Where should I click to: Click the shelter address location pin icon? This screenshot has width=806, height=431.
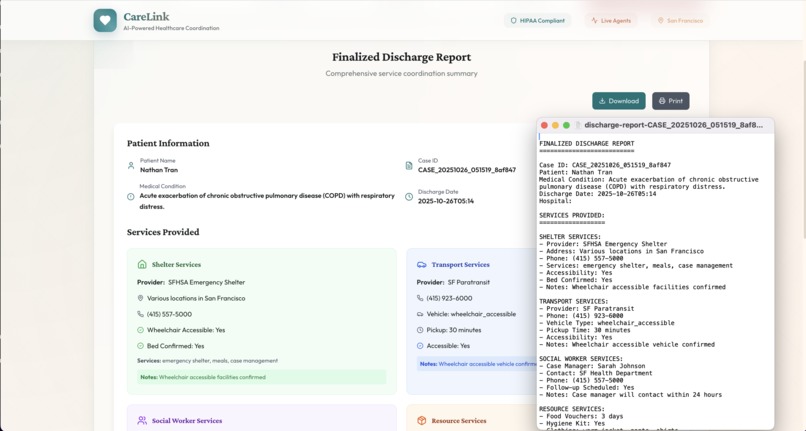coord(140,298)
